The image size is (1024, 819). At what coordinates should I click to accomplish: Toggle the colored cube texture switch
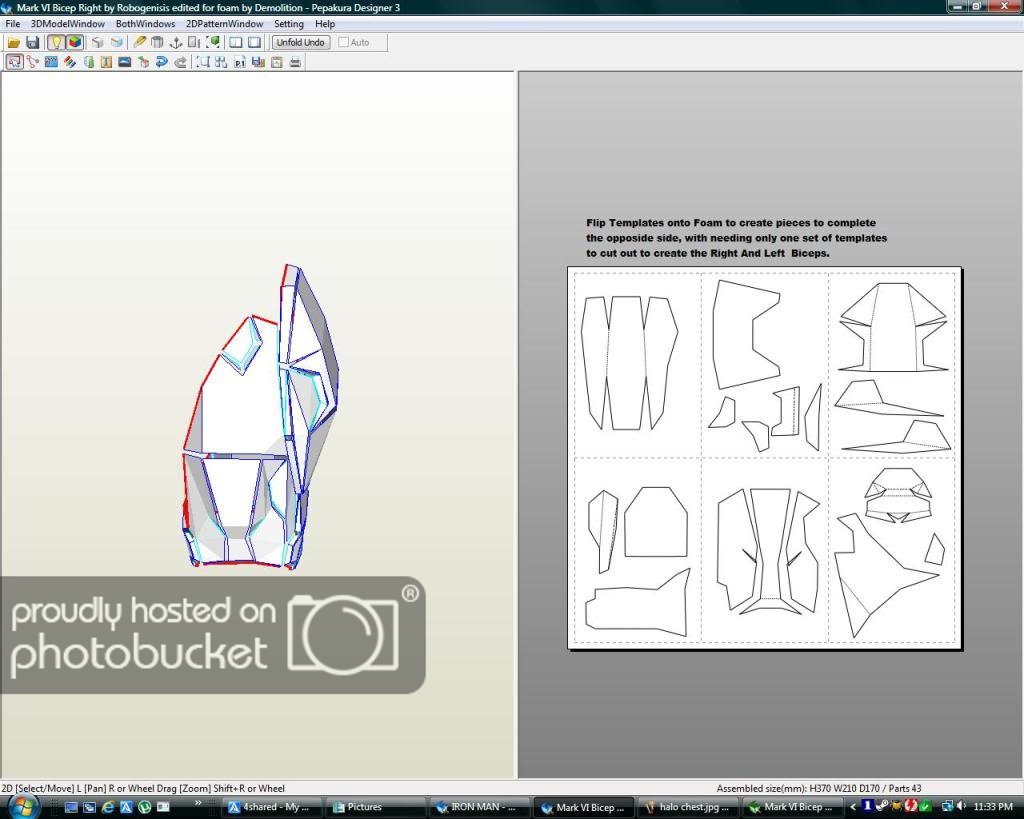(x=74, y=42)
